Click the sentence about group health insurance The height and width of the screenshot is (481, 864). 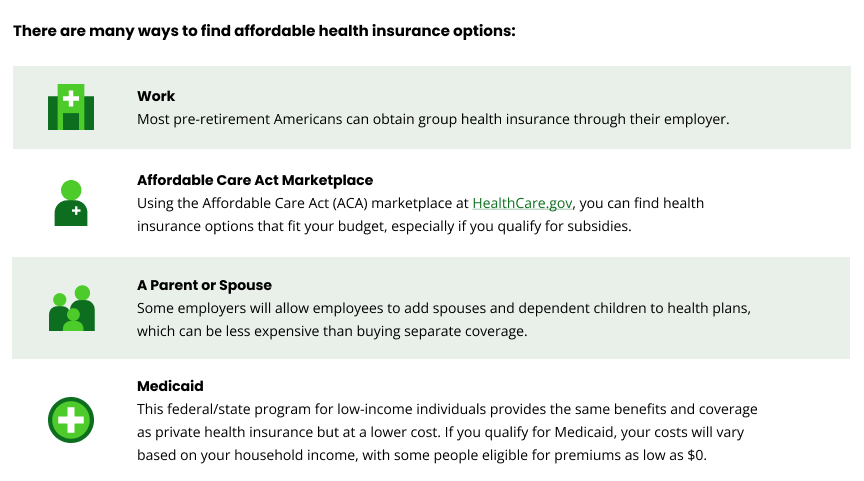pyautogui.click(x=433, y=119)
